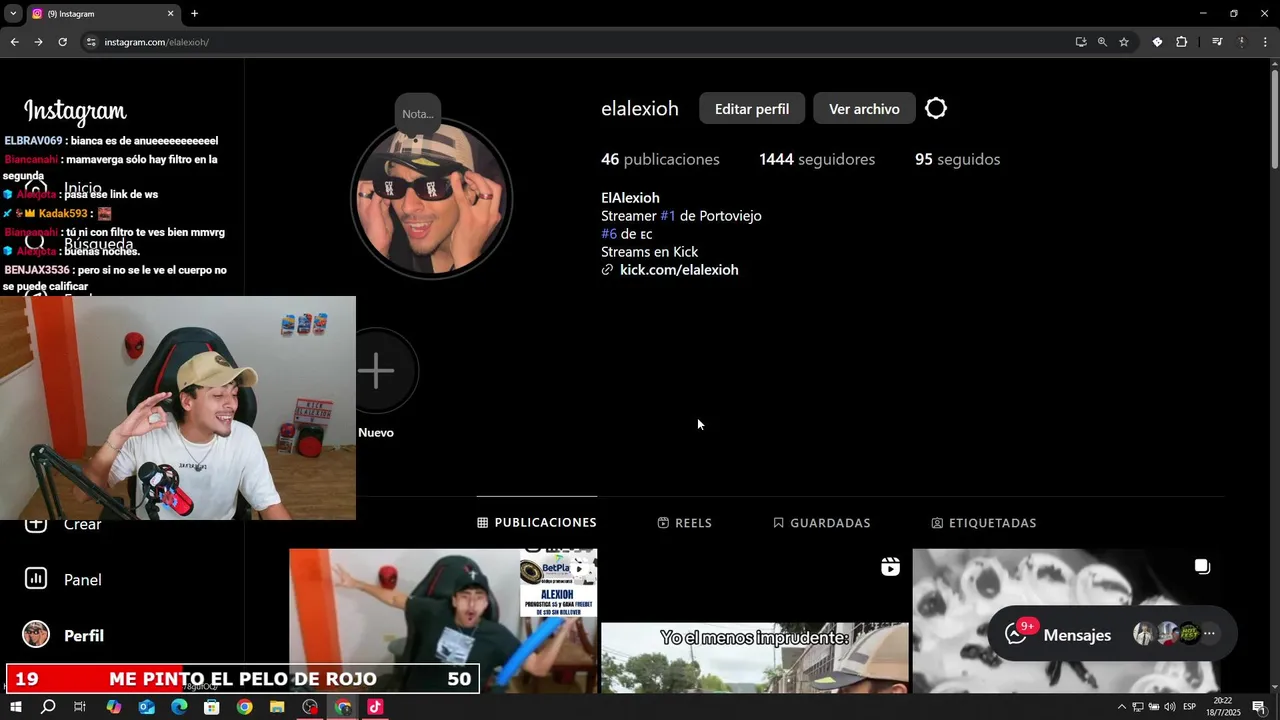The image size is (1280, 720).
Task: Open the Chrome extensions puzzle icon
Action: tap(1181, 42)
